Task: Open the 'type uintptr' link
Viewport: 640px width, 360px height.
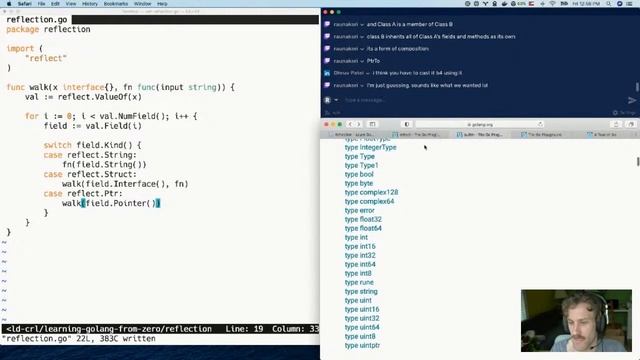Action: [x=362, y=345]
